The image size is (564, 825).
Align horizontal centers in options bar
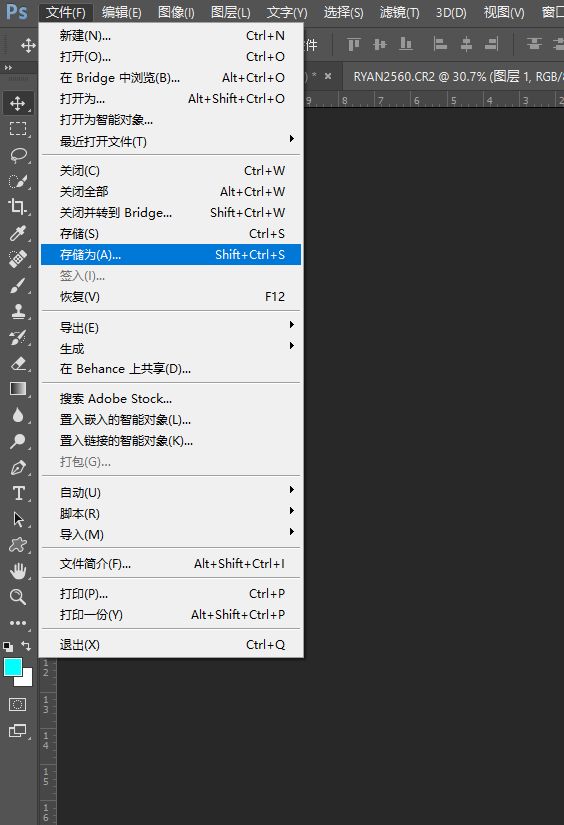[x=466, y=45]
